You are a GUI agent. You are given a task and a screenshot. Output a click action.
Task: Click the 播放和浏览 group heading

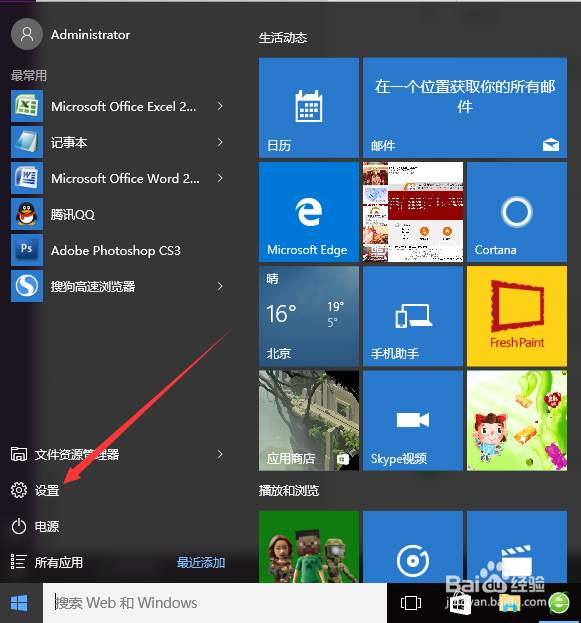tap(289, 491)
